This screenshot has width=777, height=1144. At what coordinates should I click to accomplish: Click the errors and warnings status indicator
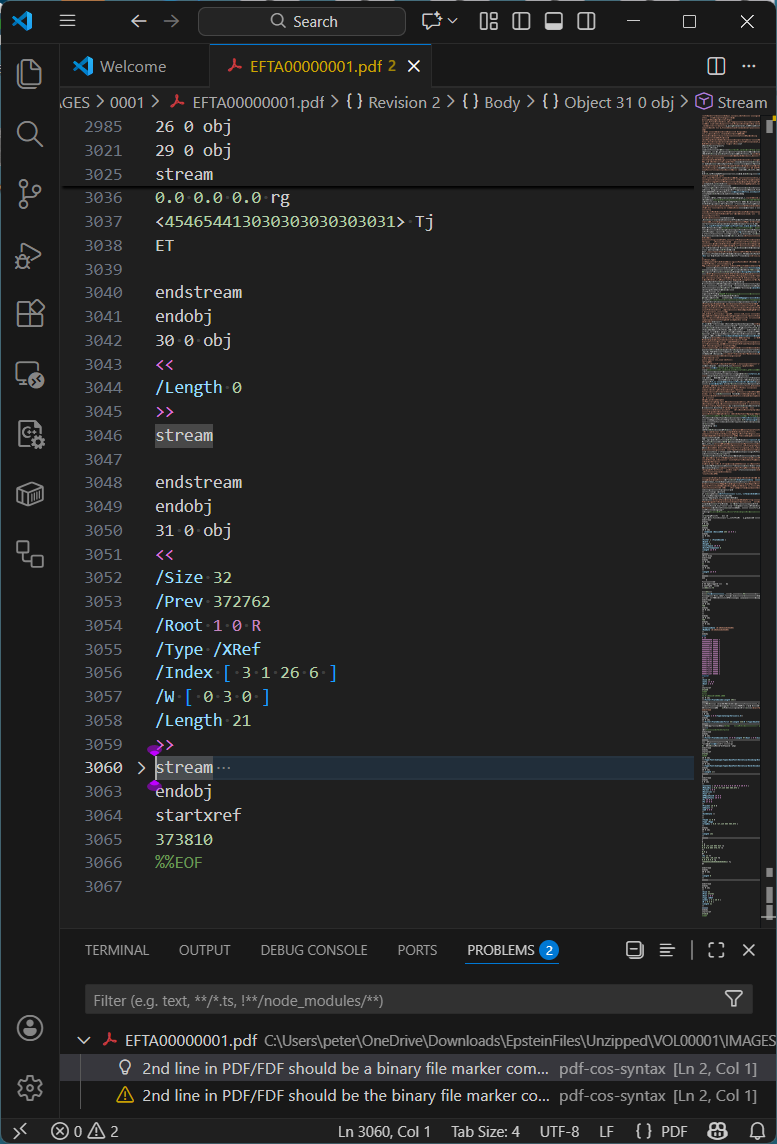(85, 1132)
